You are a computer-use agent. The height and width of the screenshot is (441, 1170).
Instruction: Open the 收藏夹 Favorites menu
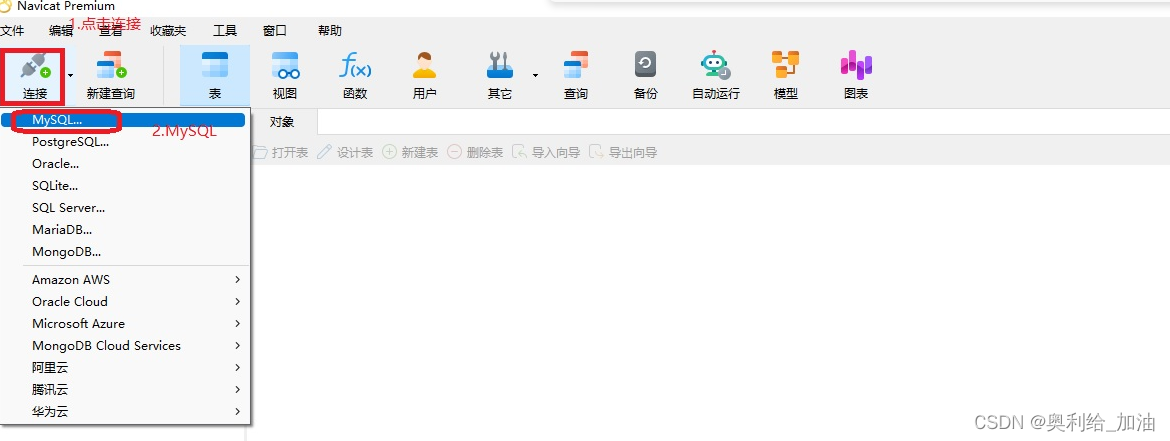click(168, 31)
